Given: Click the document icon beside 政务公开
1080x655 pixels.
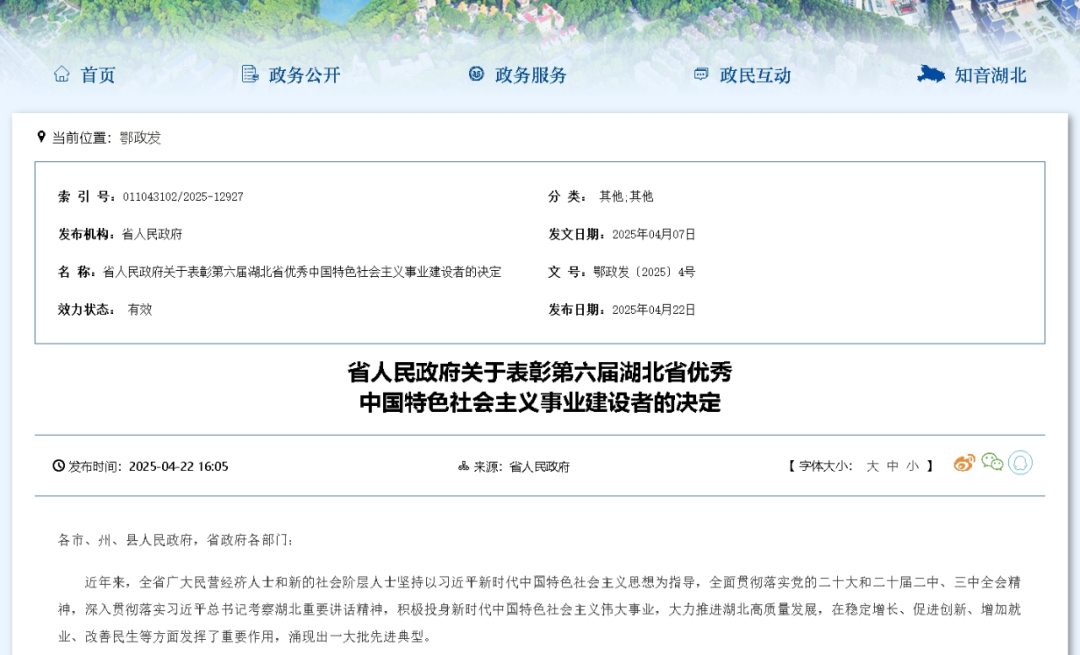Looking at the screenshot, I should pos(249,74).
